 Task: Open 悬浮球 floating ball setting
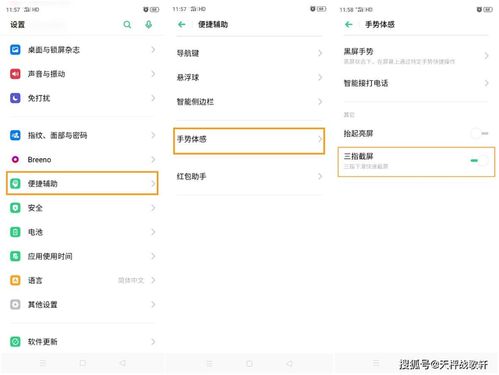coord(249,77)
